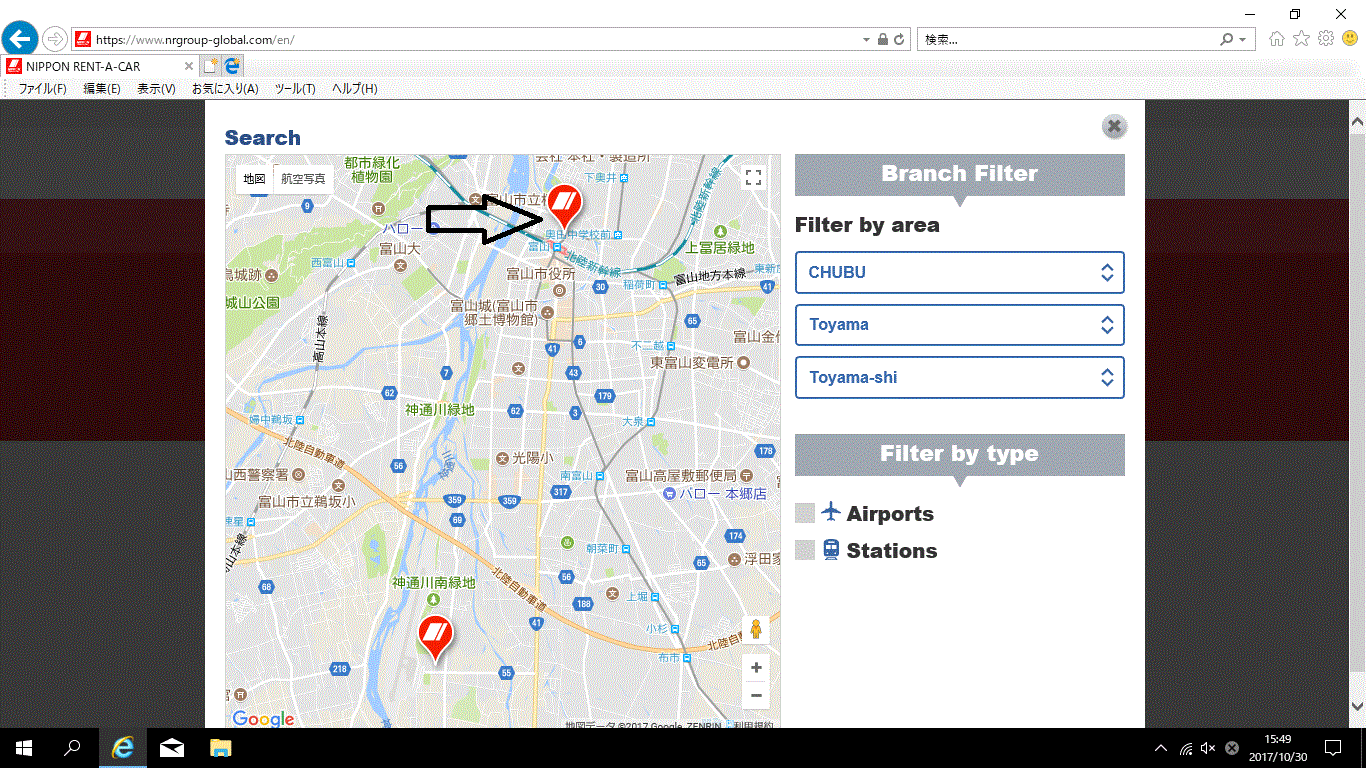Check the Airports filter checkbox
This screenshot has height=768, width=1366.
805,513
